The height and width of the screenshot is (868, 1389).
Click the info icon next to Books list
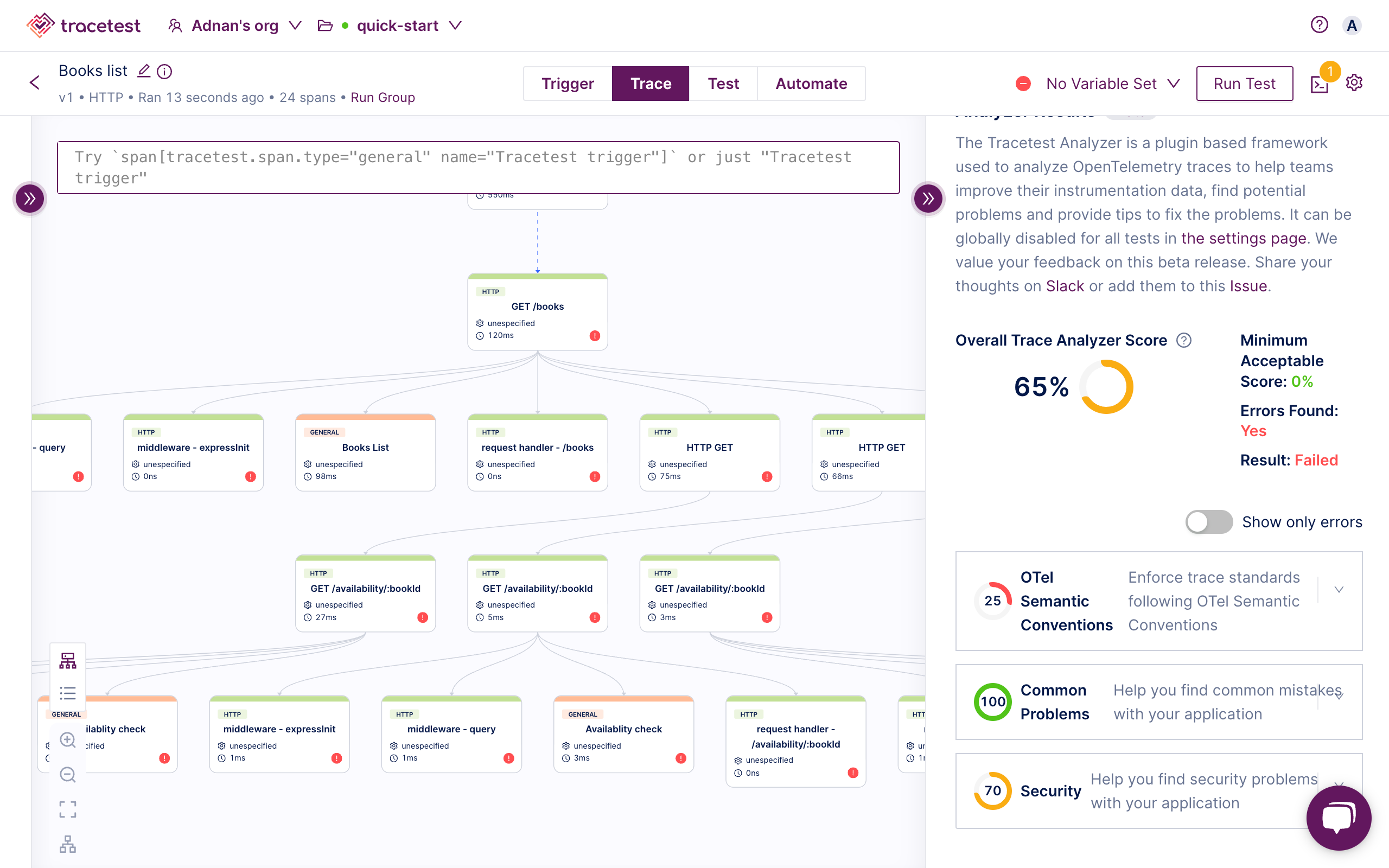(165, 71)
